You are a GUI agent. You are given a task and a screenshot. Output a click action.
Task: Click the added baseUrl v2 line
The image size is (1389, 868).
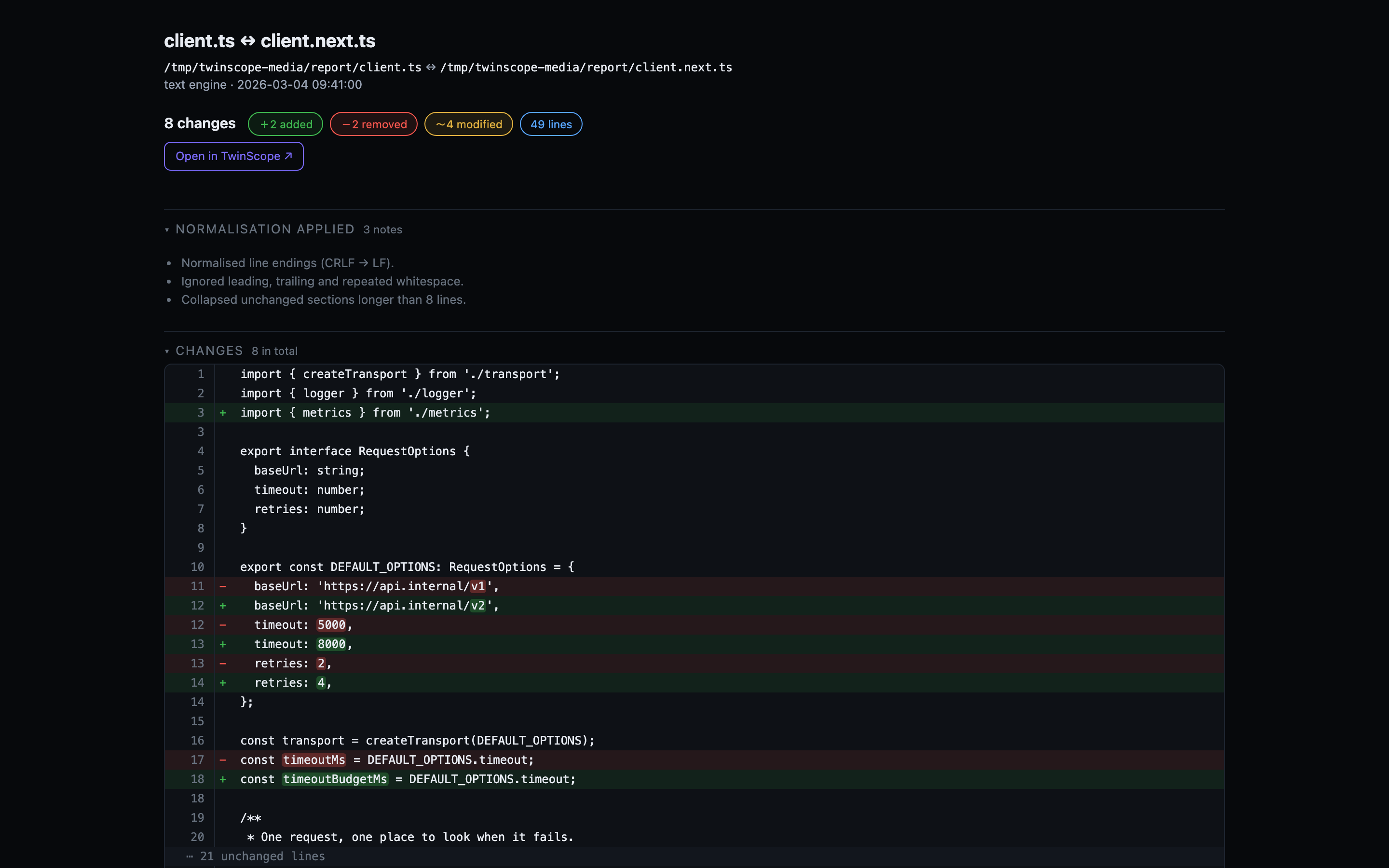pos(694,606)
